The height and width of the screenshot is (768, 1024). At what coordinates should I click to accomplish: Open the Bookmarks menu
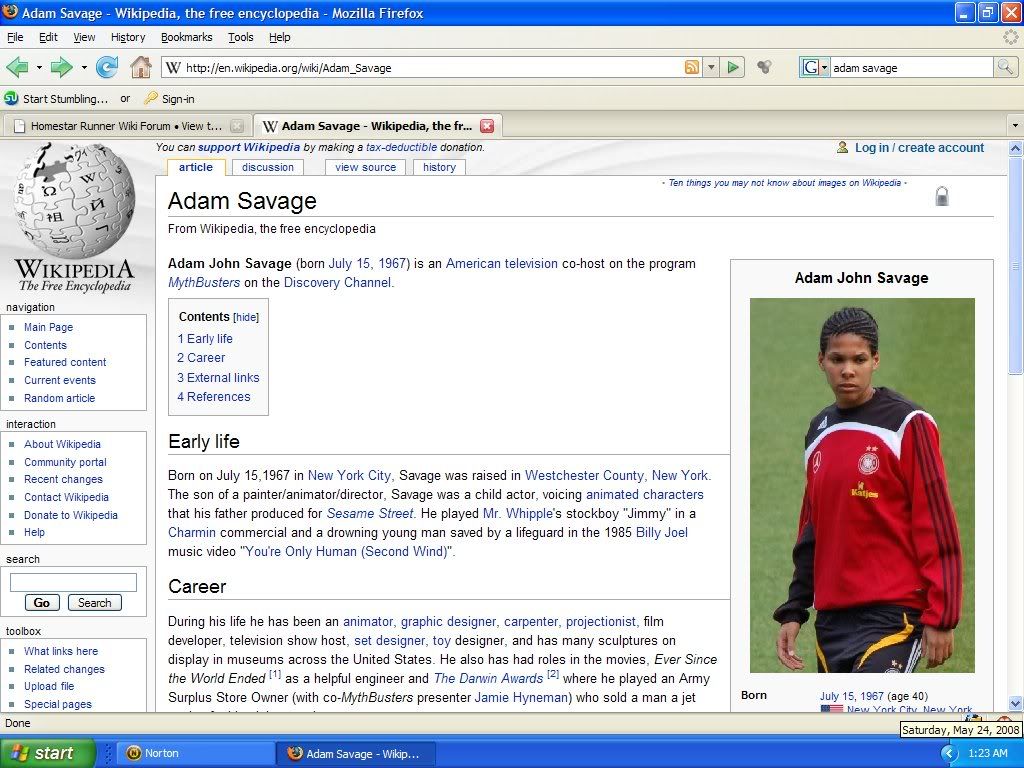(x=186, y=37)
